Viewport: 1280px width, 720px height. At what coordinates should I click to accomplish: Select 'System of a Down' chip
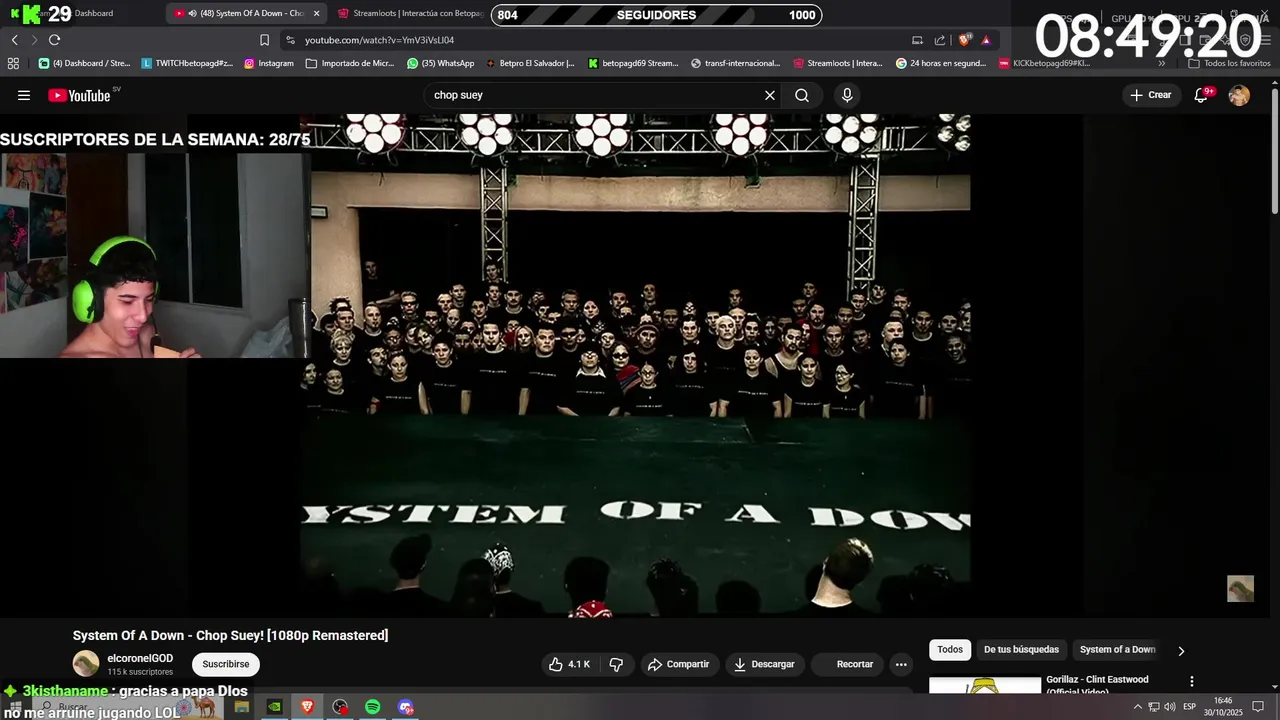[x=1117, y=649]
